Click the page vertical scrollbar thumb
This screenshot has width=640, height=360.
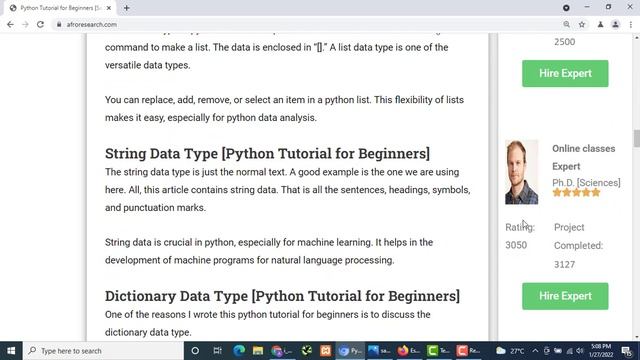[x=636, y=138]
